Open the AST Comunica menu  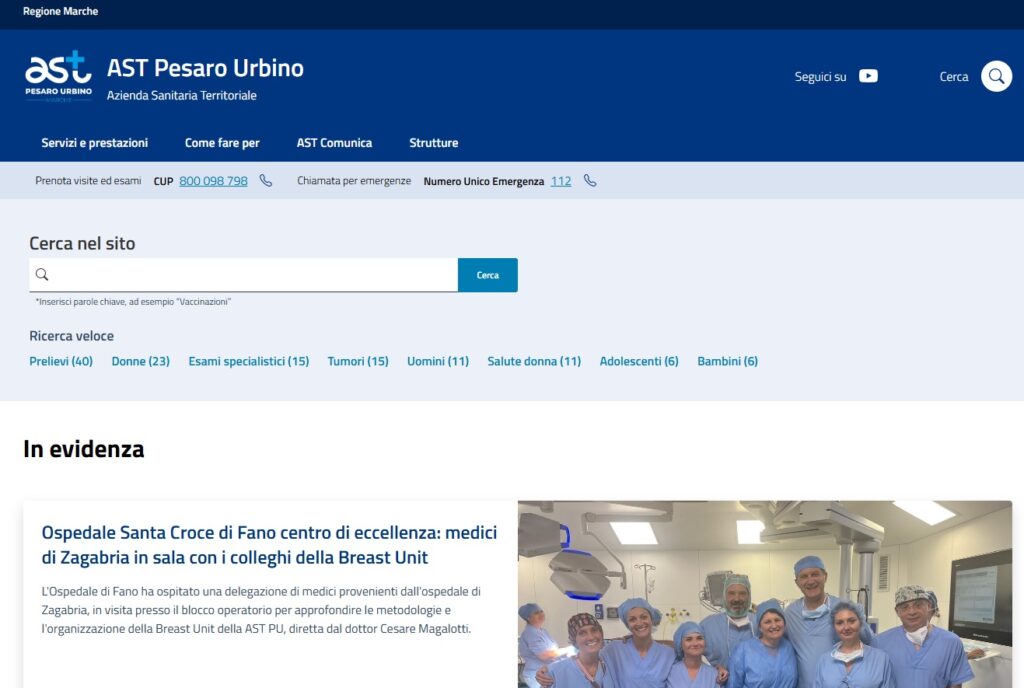(334, 143)
